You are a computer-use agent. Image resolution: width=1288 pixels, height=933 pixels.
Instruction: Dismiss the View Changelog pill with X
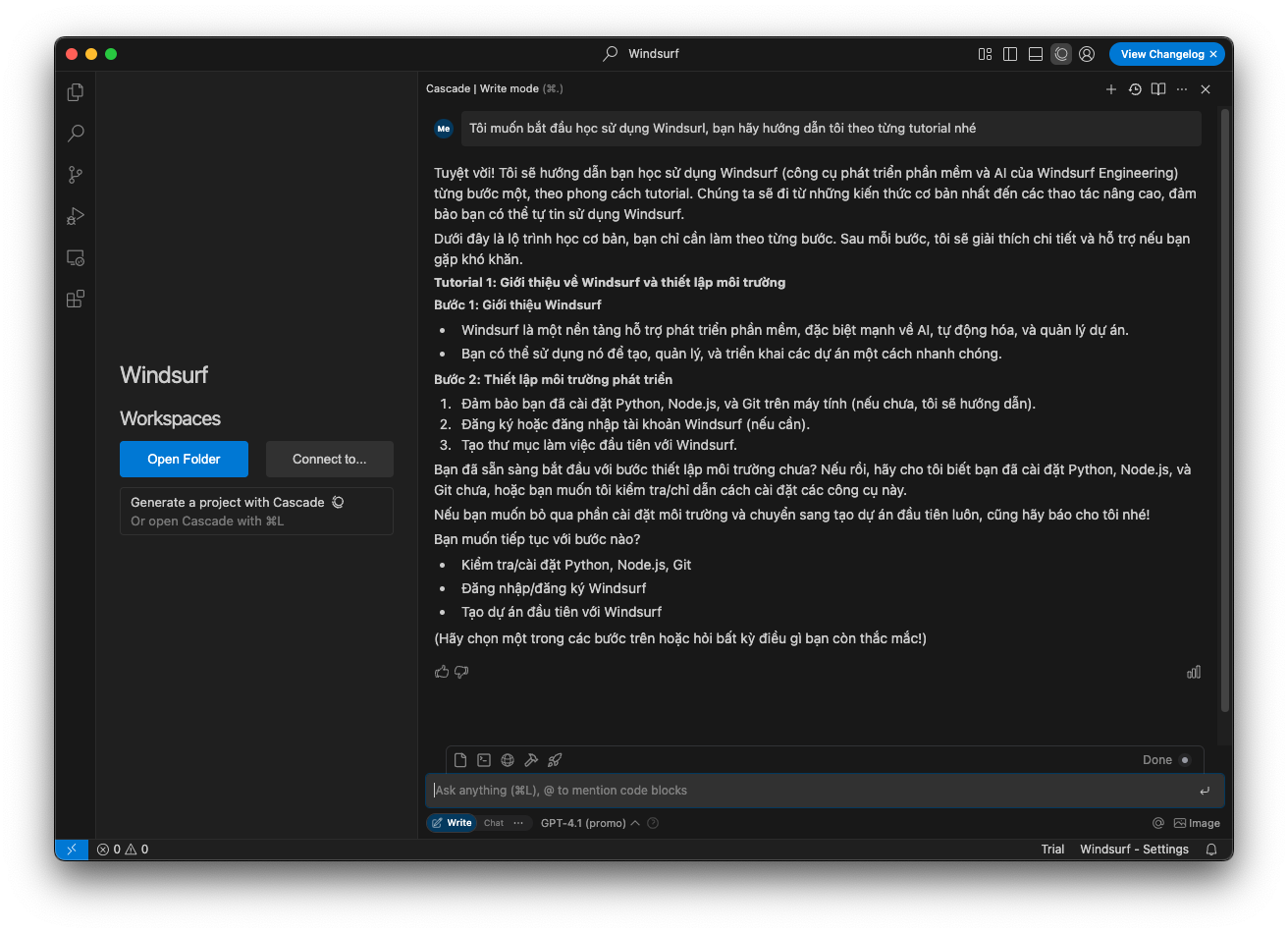pyautogui.click(x=1214, y=54)
